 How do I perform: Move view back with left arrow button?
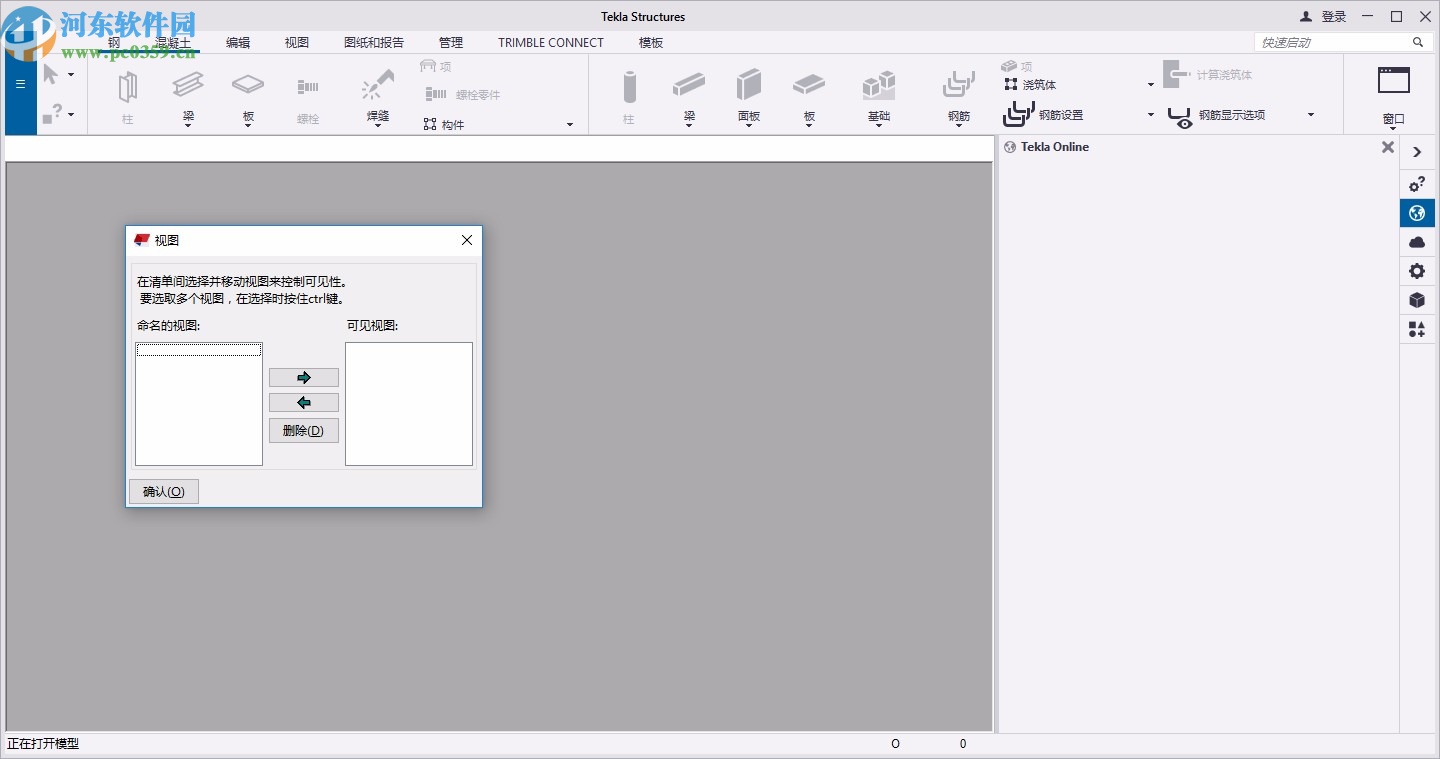(x=304, y=402)
